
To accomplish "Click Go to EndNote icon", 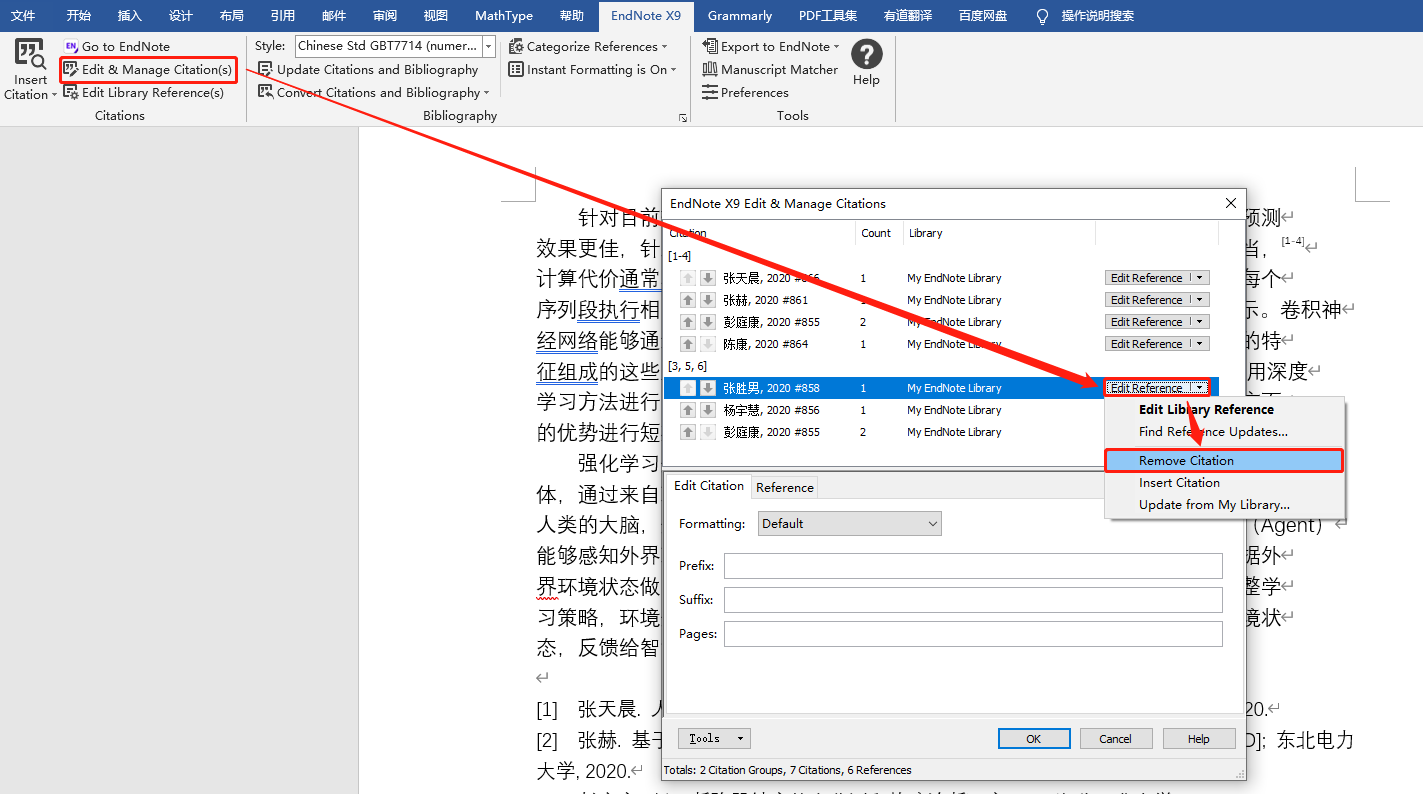I will coord(71,46).
